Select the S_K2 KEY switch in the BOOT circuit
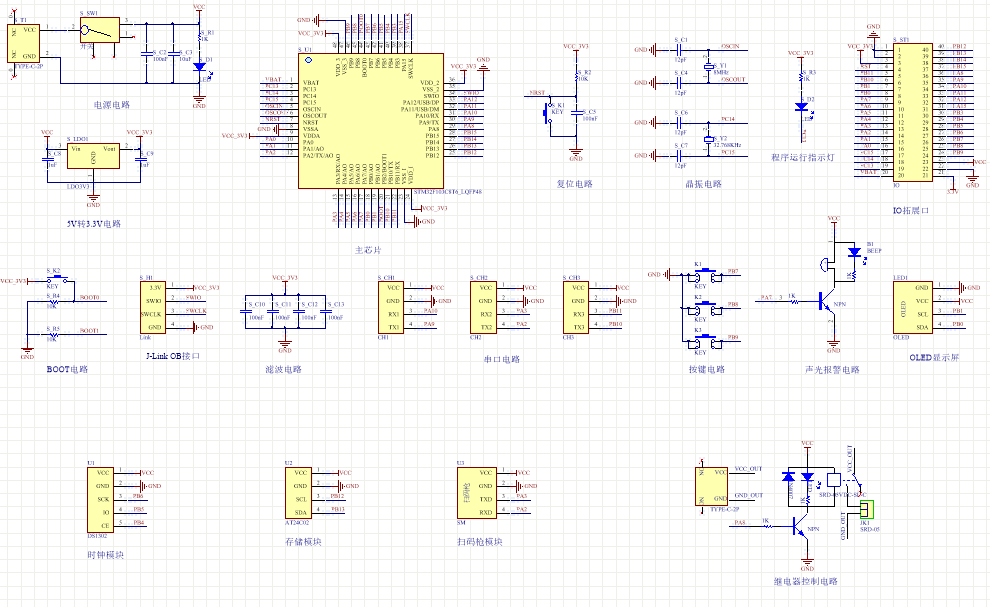 [57, 278]
